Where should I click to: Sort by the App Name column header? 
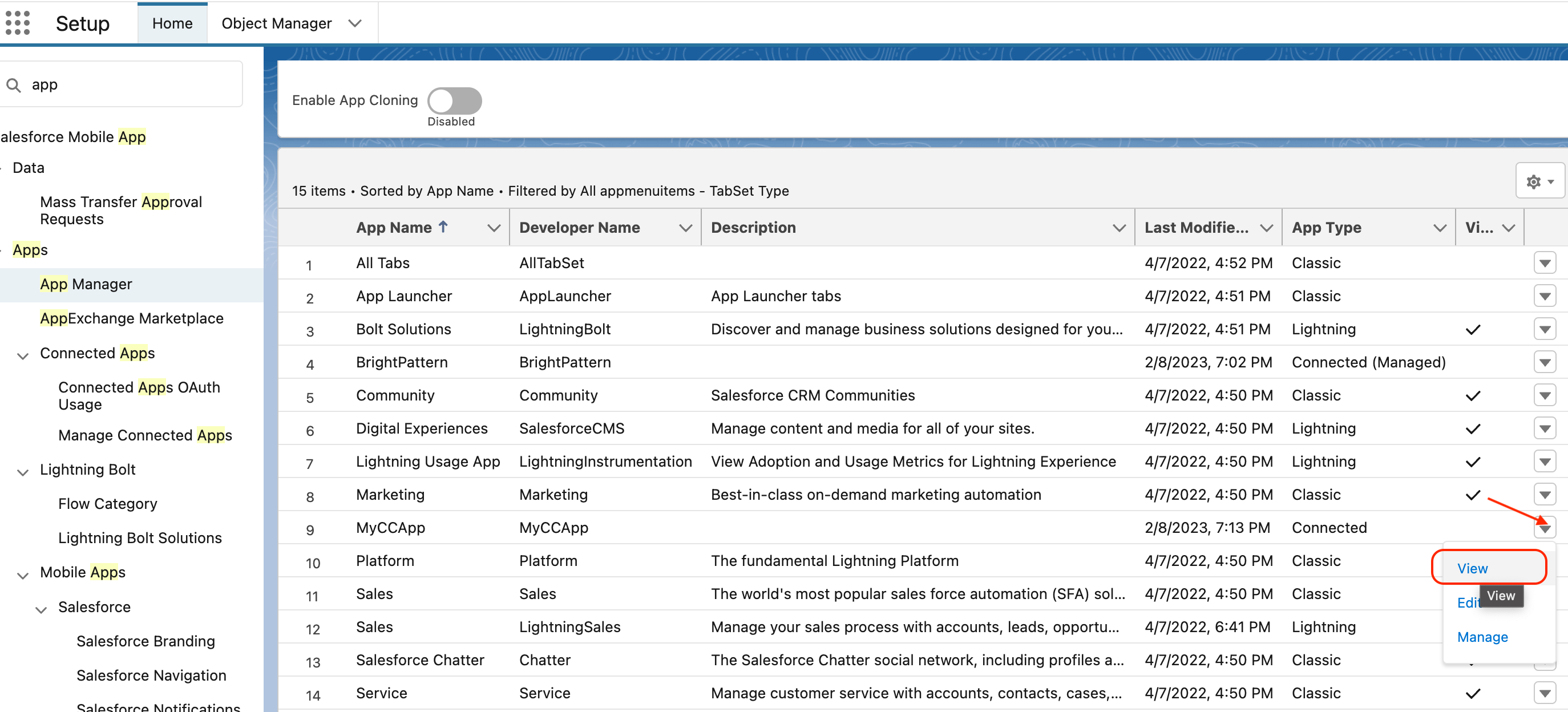[394, 228]
